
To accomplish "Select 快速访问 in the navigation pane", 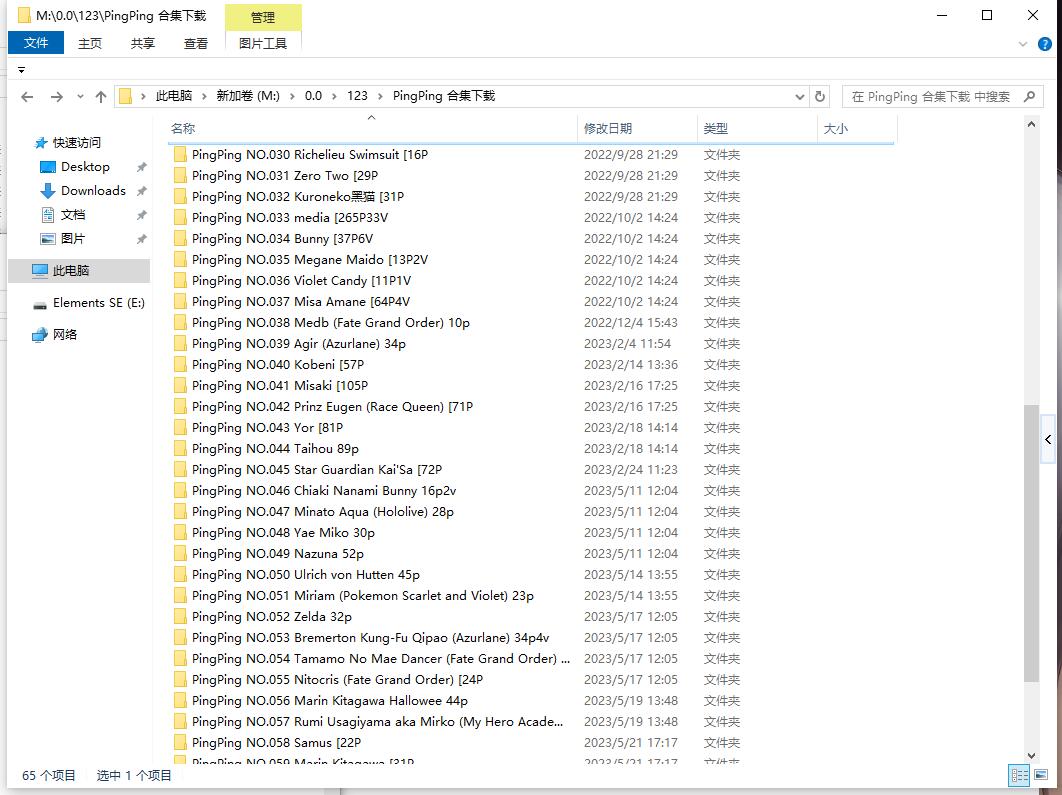I will coord(77,143).
